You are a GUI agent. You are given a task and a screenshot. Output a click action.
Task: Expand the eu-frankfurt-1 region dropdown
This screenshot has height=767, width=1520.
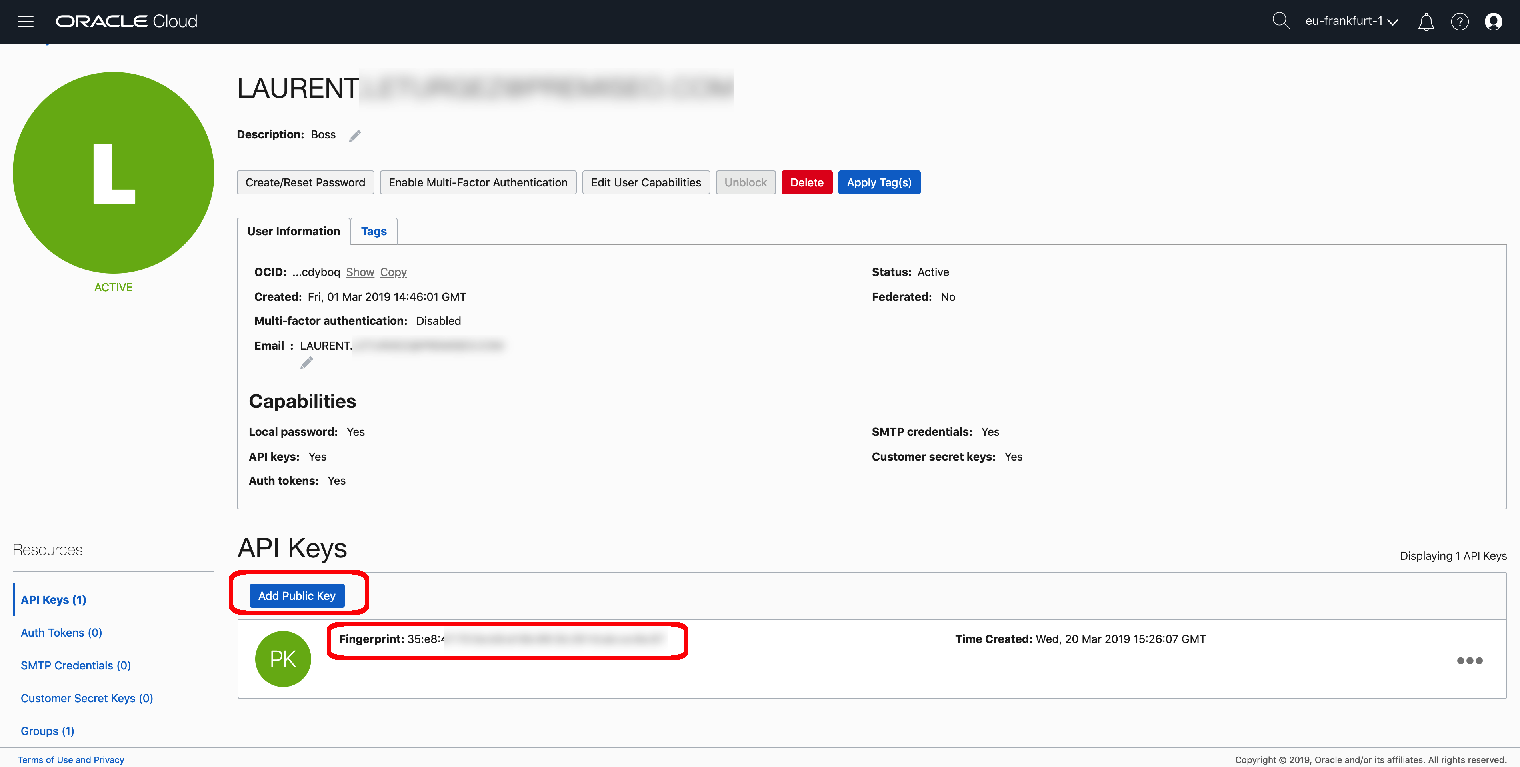[x=1351, y=21]
